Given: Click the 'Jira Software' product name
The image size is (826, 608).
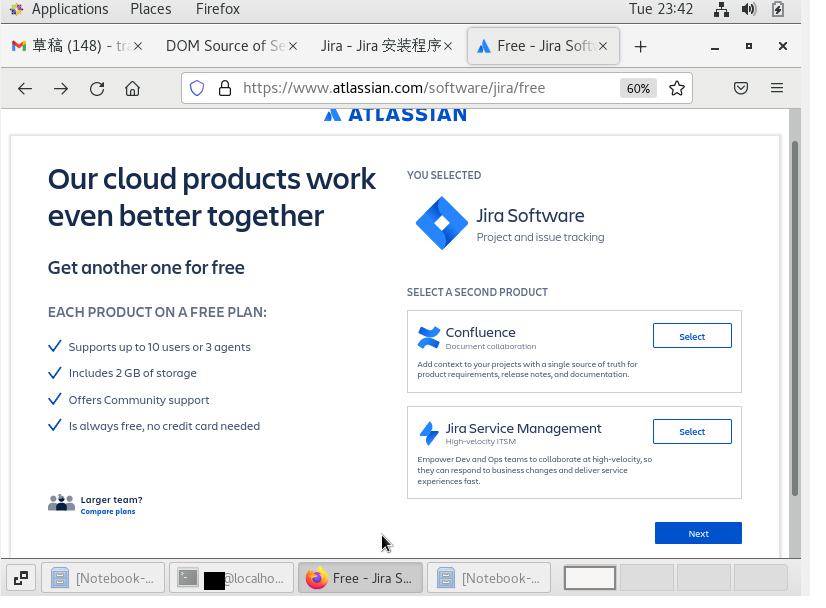Looking at the screenshot, I should (x=530, y=215).
